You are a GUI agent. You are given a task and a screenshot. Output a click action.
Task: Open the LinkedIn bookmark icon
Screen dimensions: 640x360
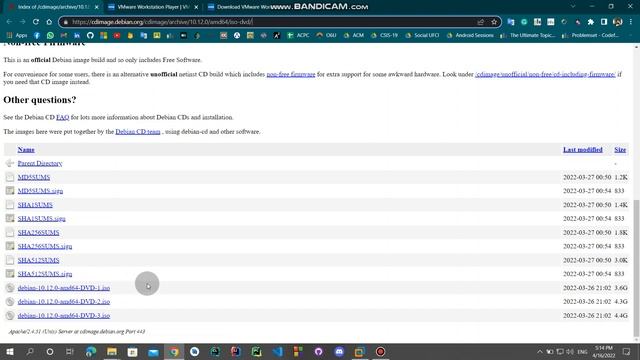click(x=77, y=36)
